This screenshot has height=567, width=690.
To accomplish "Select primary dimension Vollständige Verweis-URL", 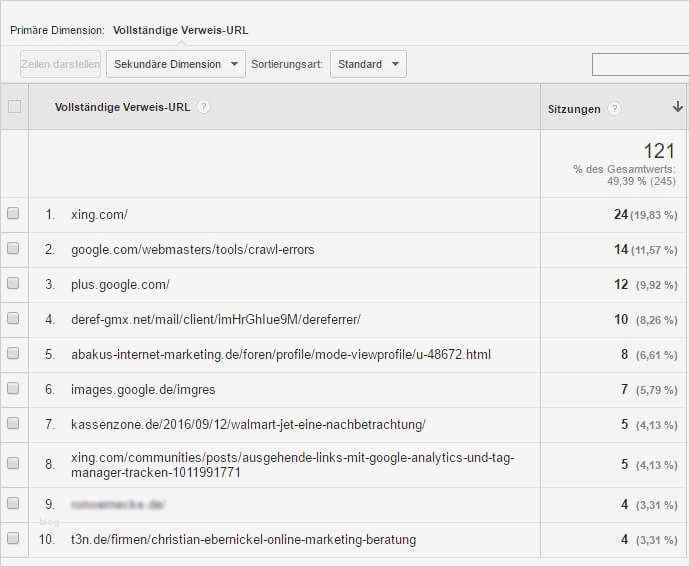I will pyautogui.click(x=180, y=30).
